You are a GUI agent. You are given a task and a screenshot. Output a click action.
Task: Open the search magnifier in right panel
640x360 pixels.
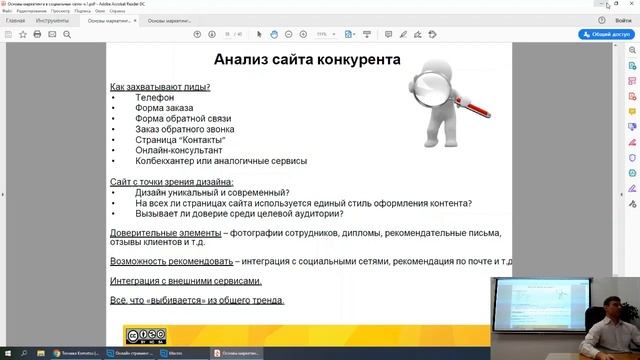click(x=632, y=50)
